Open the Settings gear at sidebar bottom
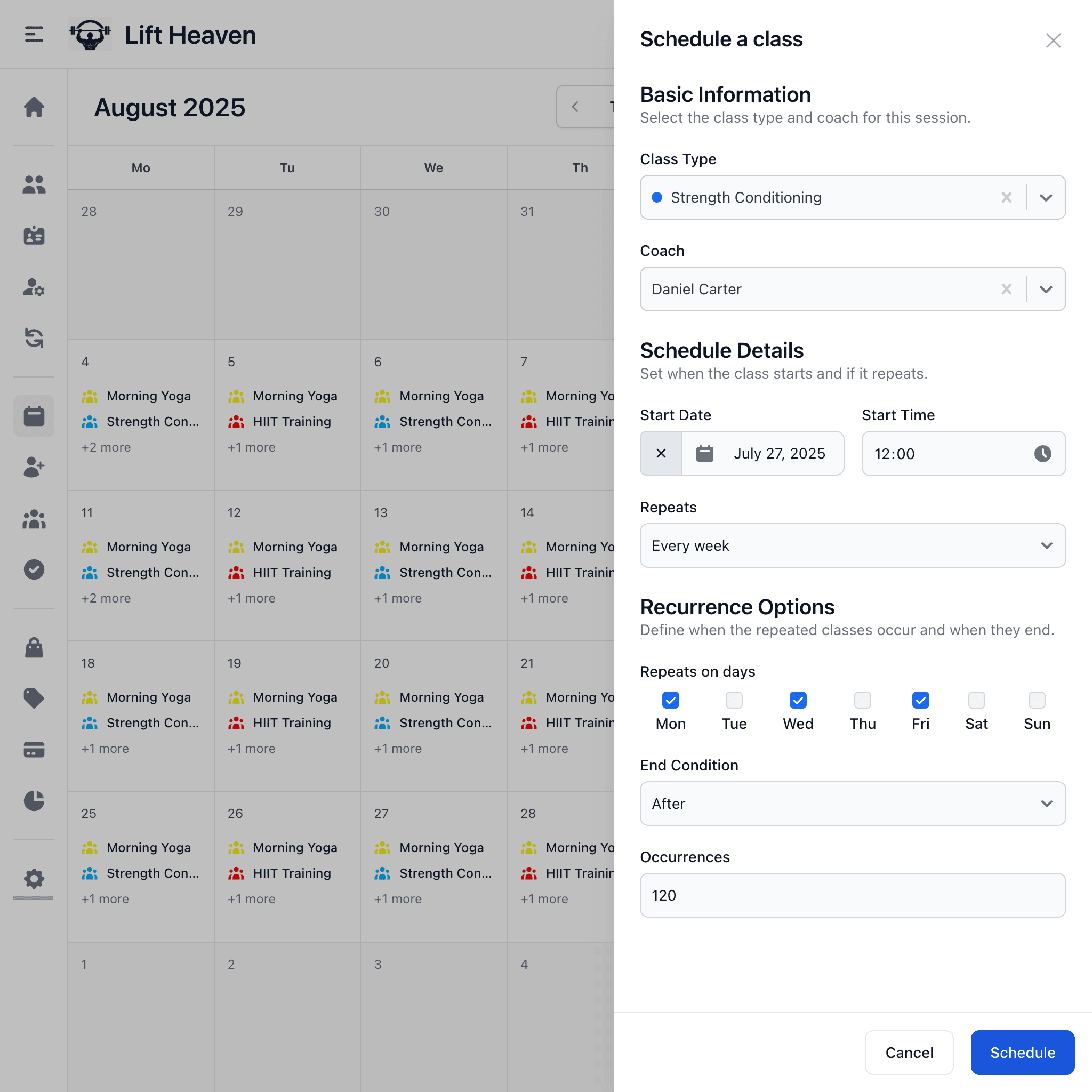This screenshot has width=1092, height=1092. pyautogui.click(x=34, y=879)
